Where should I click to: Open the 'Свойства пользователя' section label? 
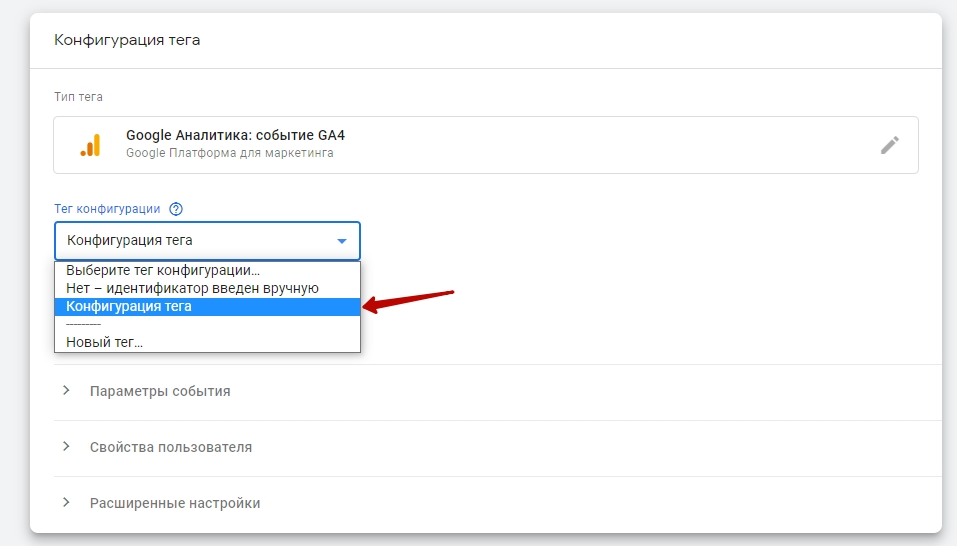point(170,447)
